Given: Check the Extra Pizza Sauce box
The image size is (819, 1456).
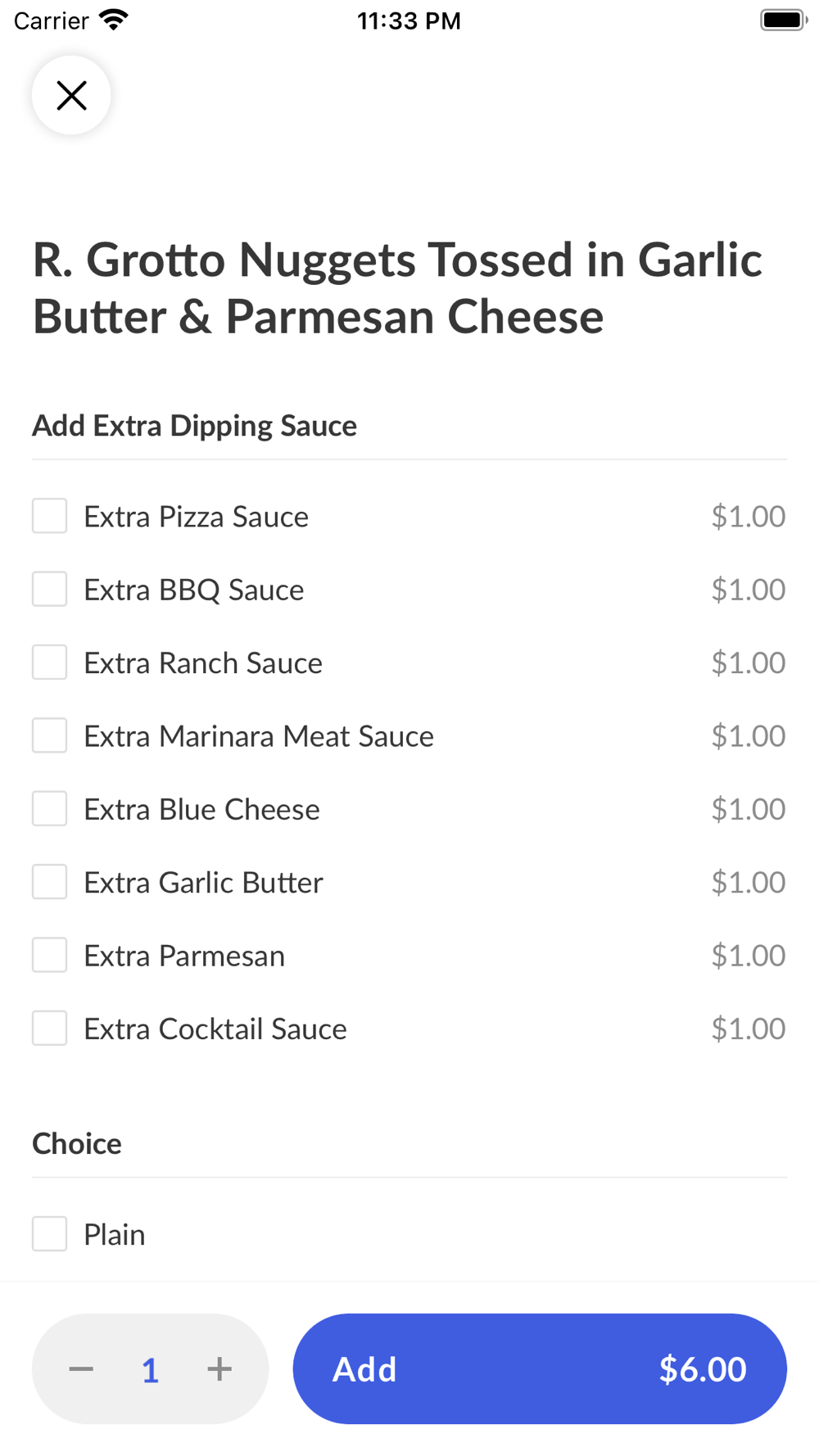Looking at the screenshot, I should (x=50, y=516).
